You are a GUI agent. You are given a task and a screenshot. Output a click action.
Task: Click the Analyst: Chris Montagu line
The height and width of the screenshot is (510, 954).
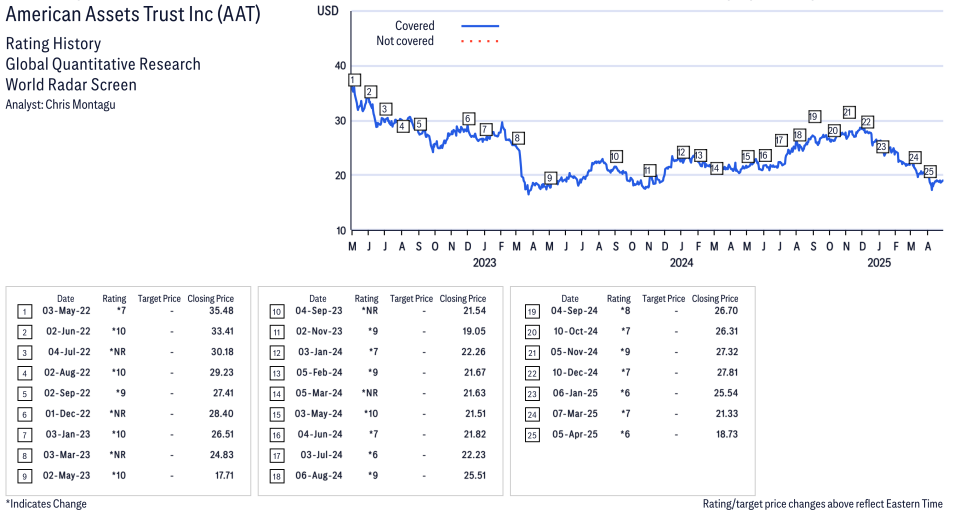(x=60, y=105)
